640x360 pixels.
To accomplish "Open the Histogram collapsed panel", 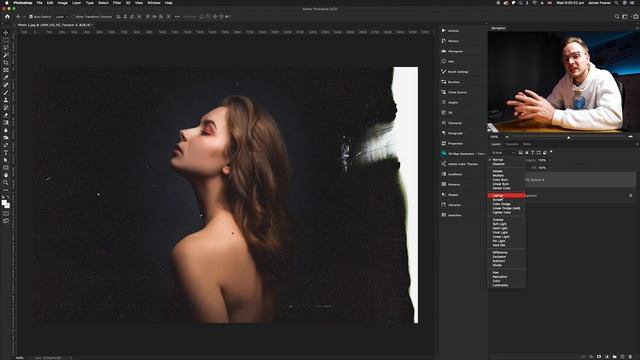I will pyautogui.click(x=452, y=51).
